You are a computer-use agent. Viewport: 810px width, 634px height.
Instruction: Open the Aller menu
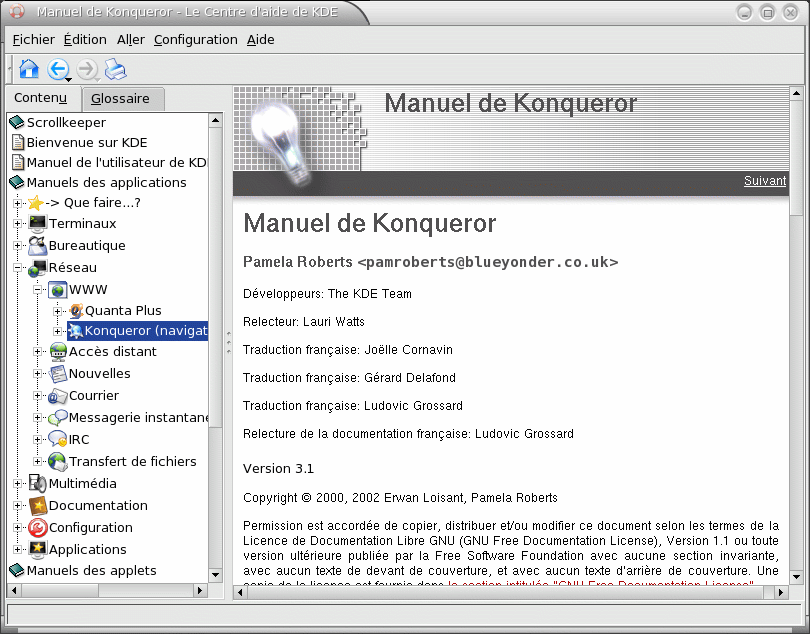coord(131,40)
